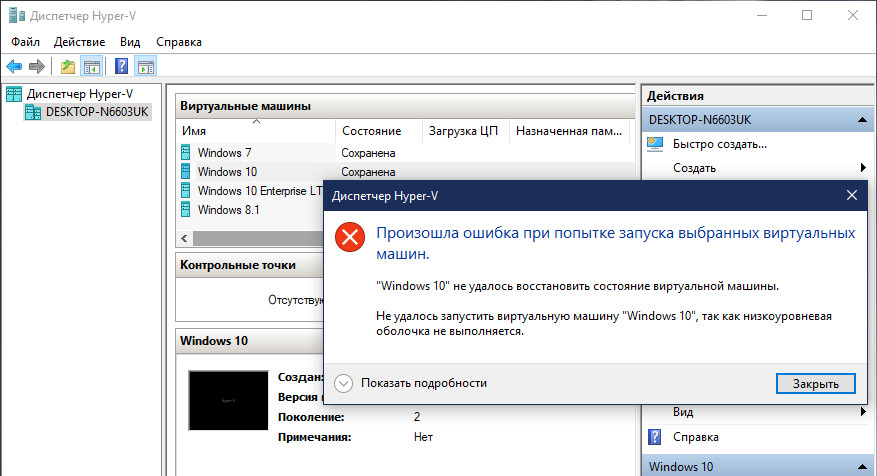Screen dimensions: 877x476
Task: Open the Файл menu
Action: [25, 42]
